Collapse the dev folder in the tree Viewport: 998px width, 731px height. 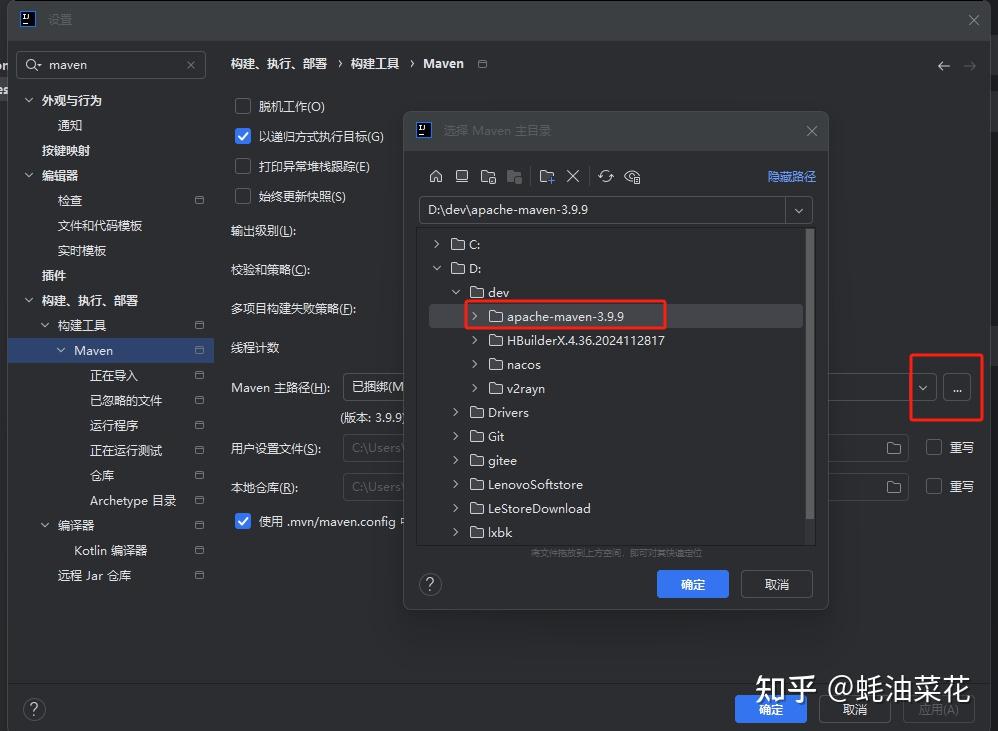click(457, 292)
